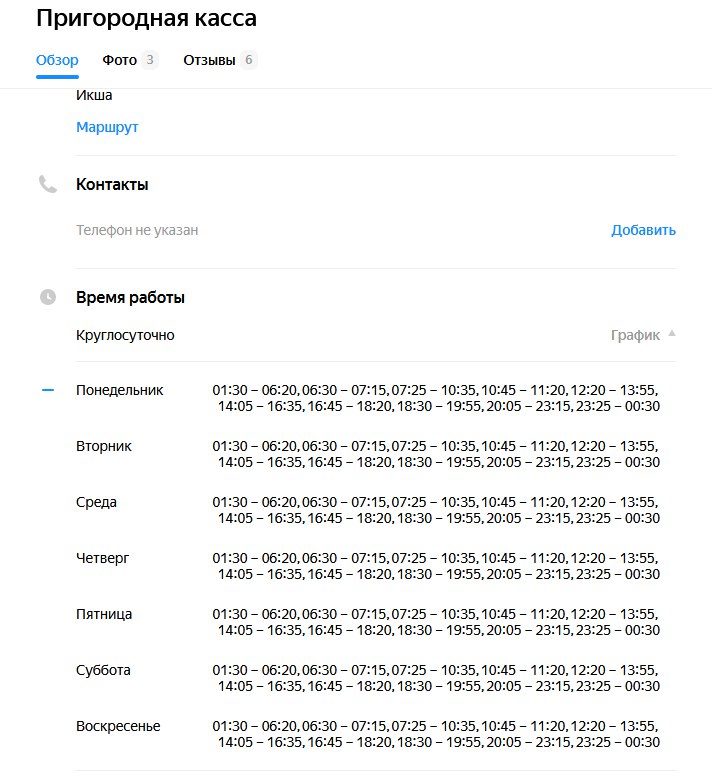712x773 pixels.
Task: Click Круглосуточно working hours summary
Action: click(x=125, y=335)
